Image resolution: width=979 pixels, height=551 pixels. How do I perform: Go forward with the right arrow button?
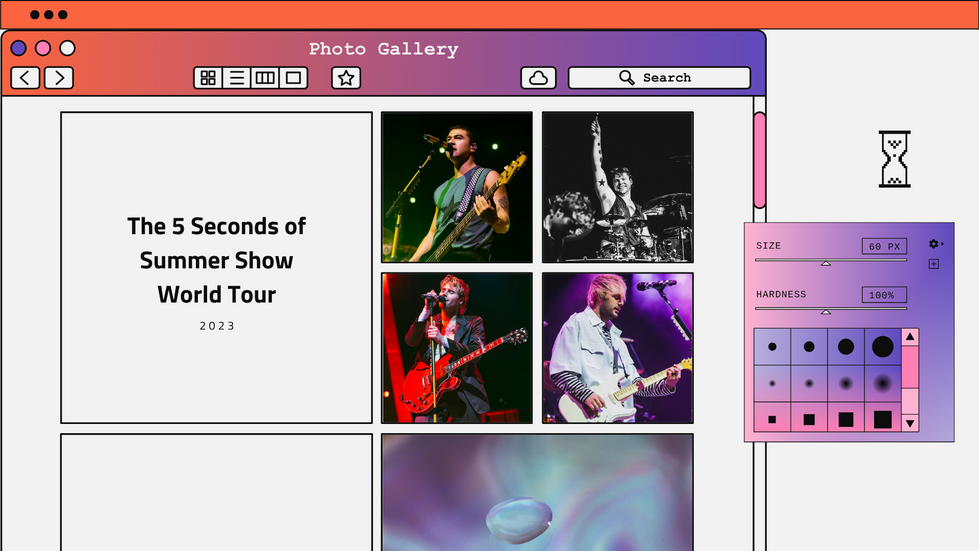pyautogui.click(x=59, y=78)
